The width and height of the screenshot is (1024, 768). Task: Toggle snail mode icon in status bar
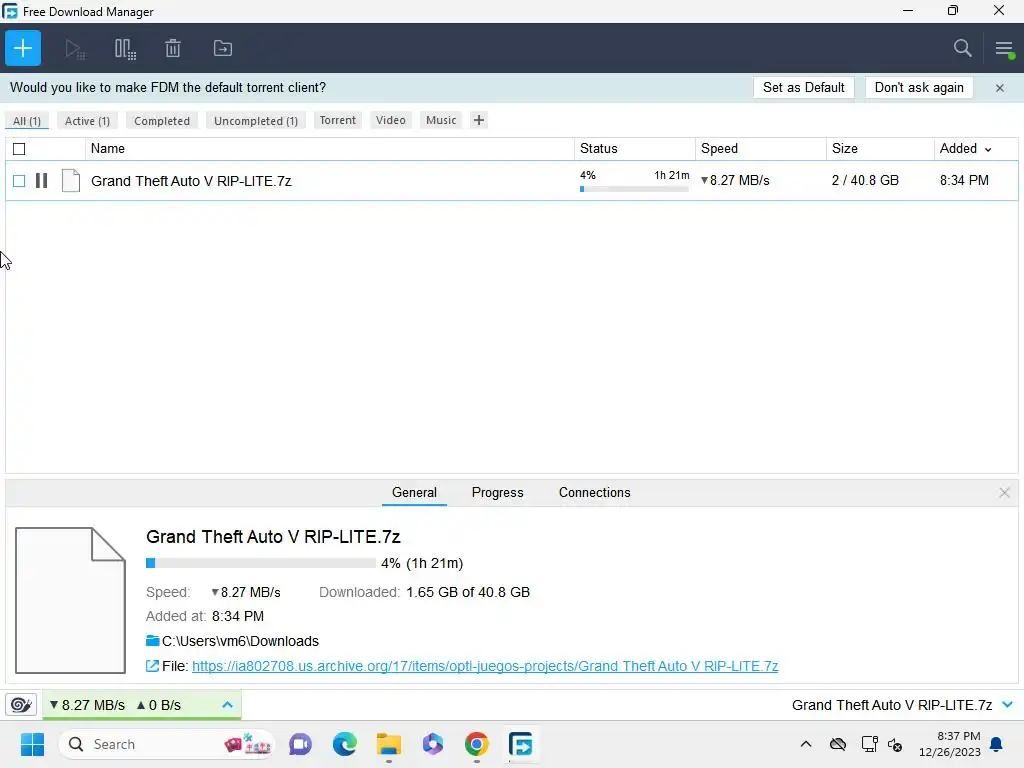(x=21, y=705)
